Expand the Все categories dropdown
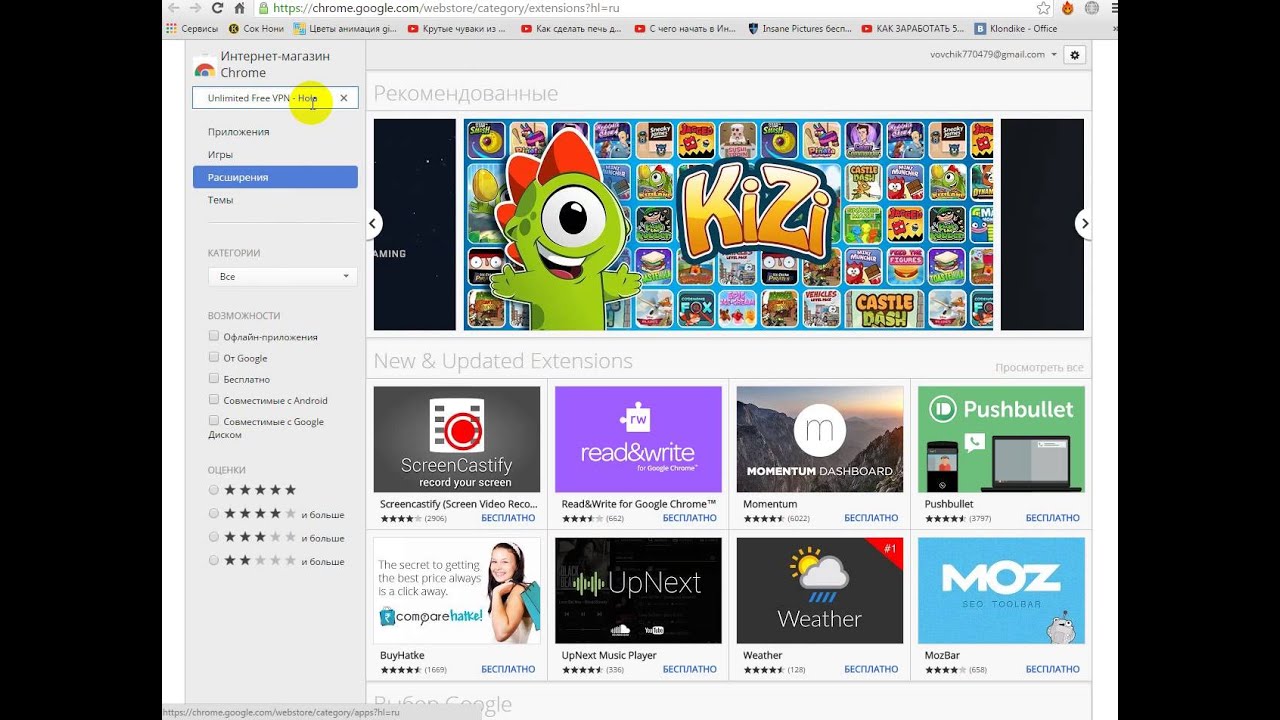 pos(282,276)
